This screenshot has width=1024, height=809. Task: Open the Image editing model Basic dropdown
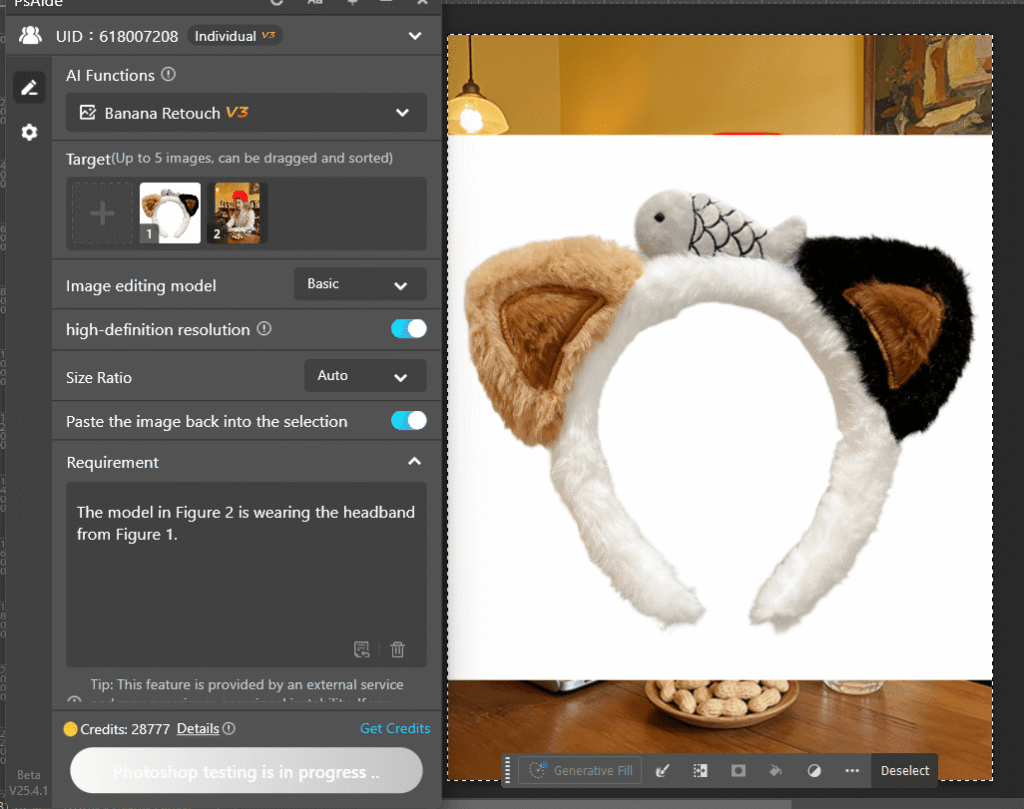coord(359,285)
